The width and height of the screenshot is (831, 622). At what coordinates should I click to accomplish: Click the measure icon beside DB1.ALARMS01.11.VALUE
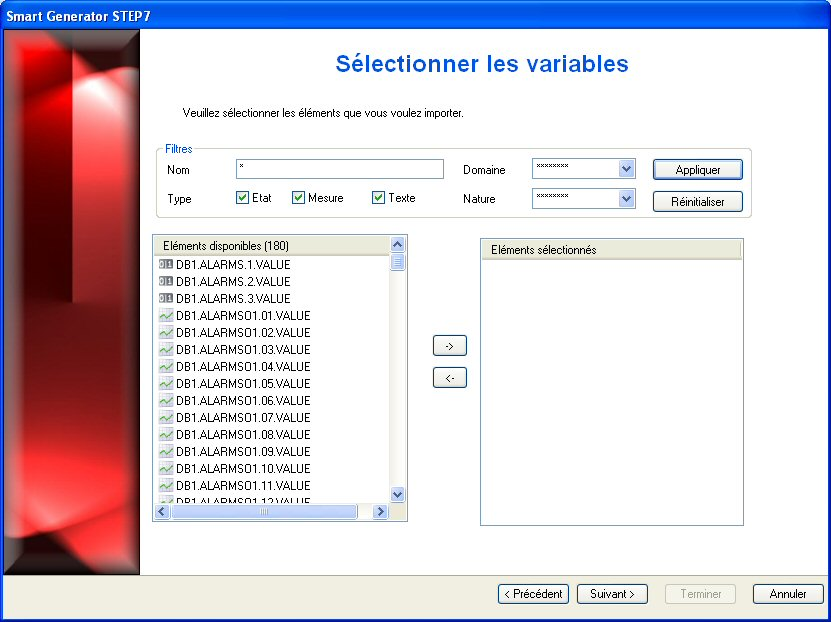tap(166, 485)
